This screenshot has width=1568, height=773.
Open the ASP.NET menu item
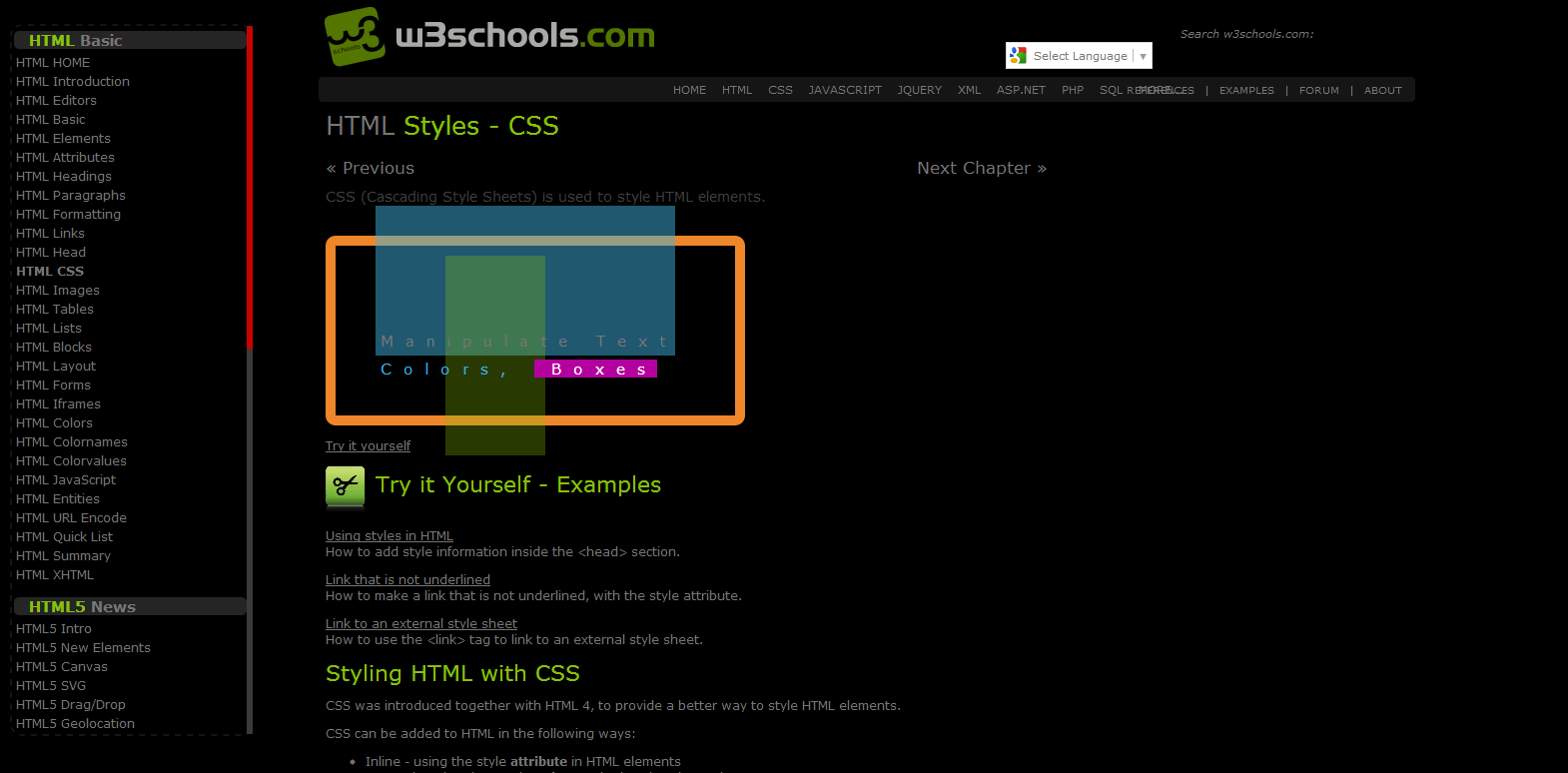click(x=1021, y=90)
